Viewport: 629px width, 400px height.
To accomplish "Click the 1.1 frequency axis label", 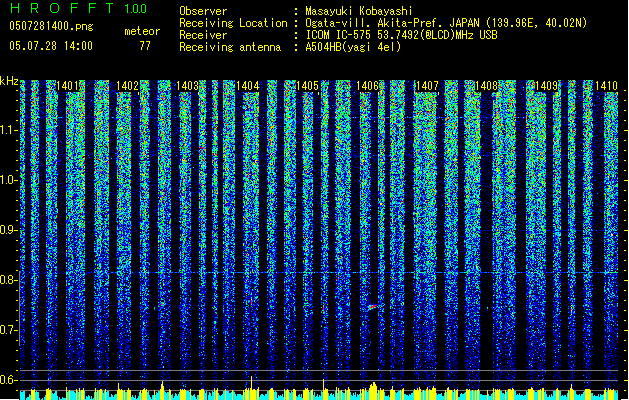I will (x=9, y=130).
